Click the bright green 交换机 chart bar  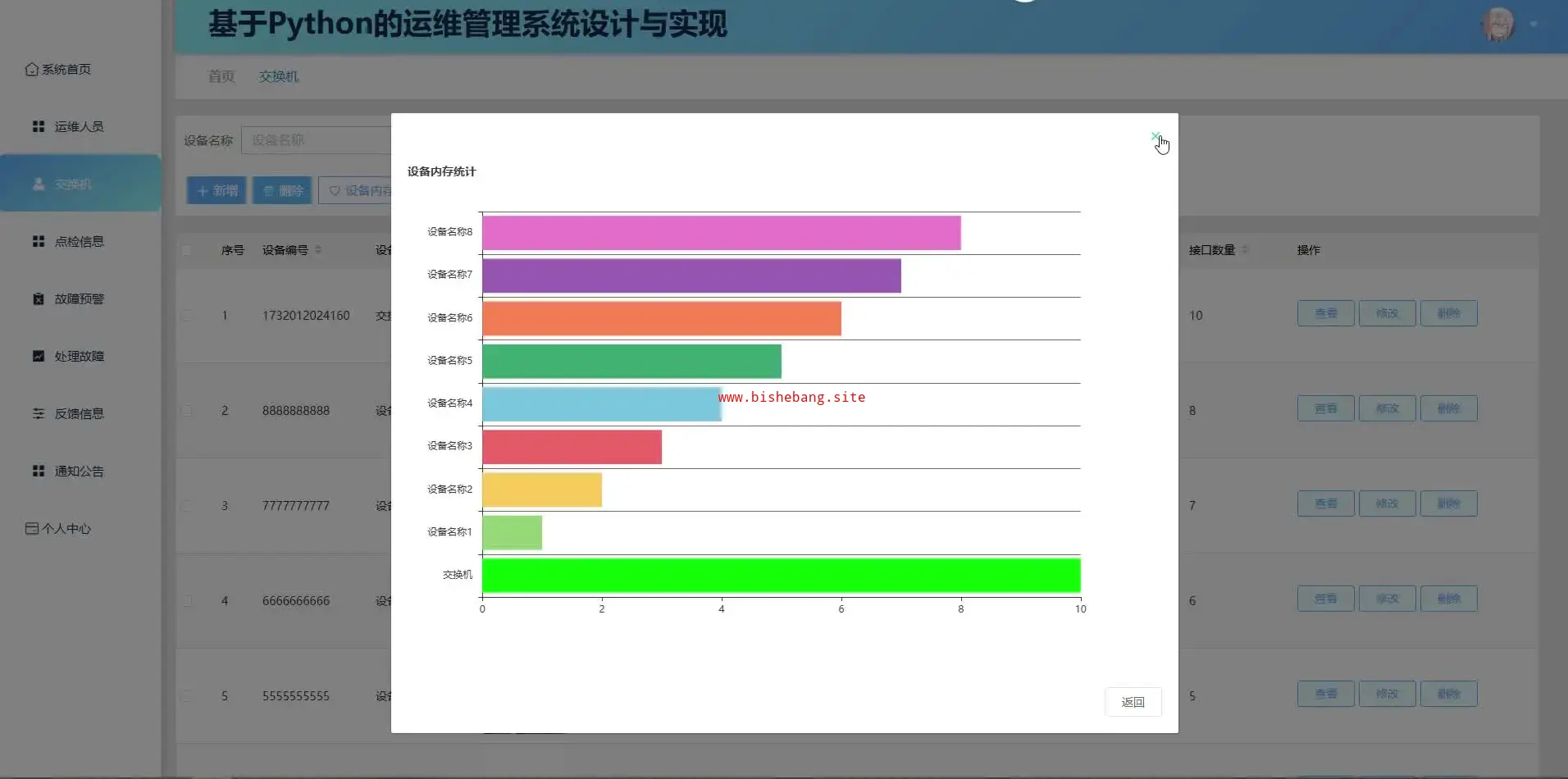coord(782,575)
